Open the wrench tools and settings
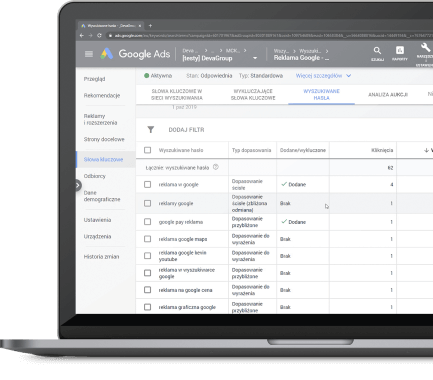Screen dimensions: 433x380 [425, 47]
